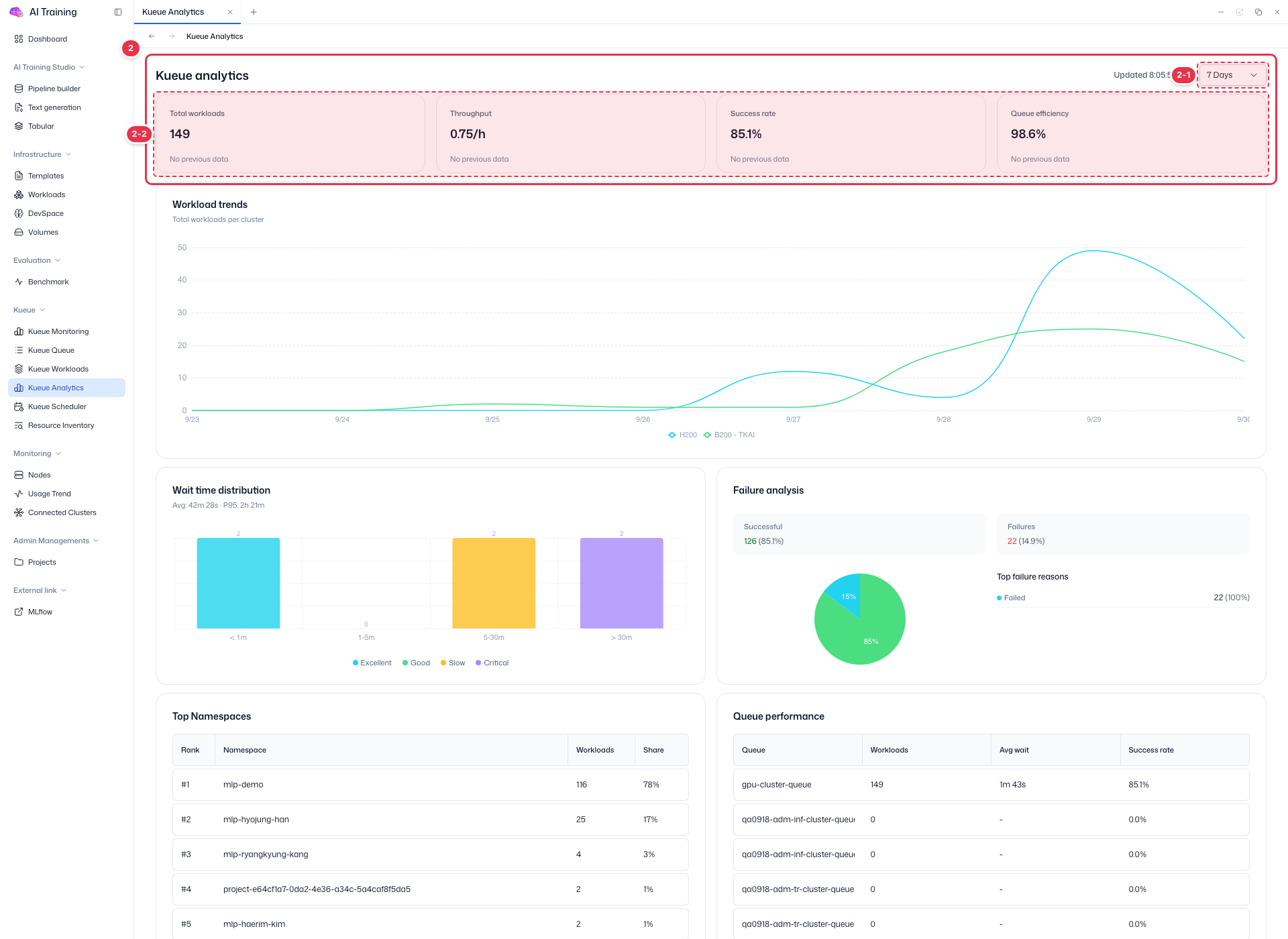Collapse the Kueue sidebar section

click(x=29, y=310)
